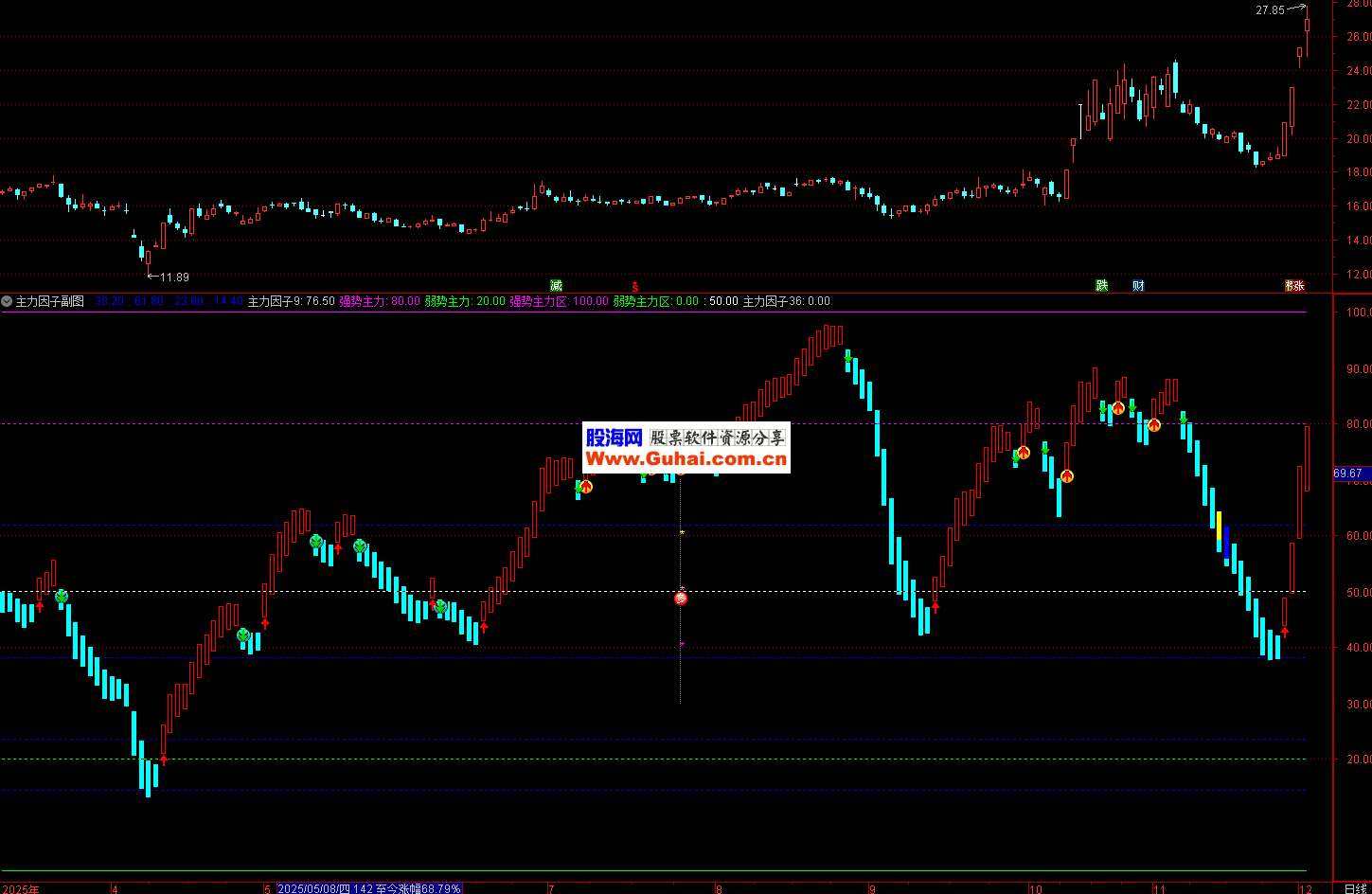
Task: Click the red S signal marker
Action: point(635,285)
